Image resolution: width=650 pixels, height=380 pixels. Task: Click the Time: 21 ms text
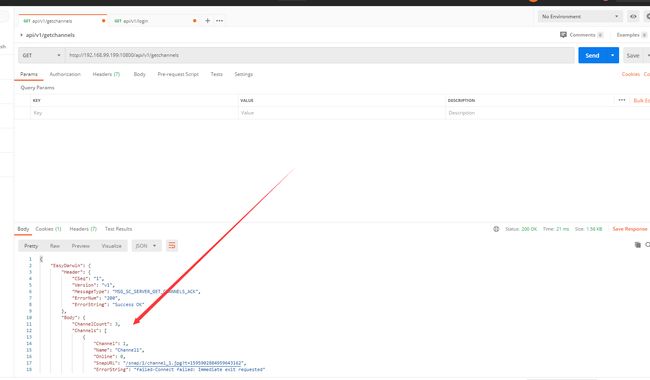pos(556,229)
